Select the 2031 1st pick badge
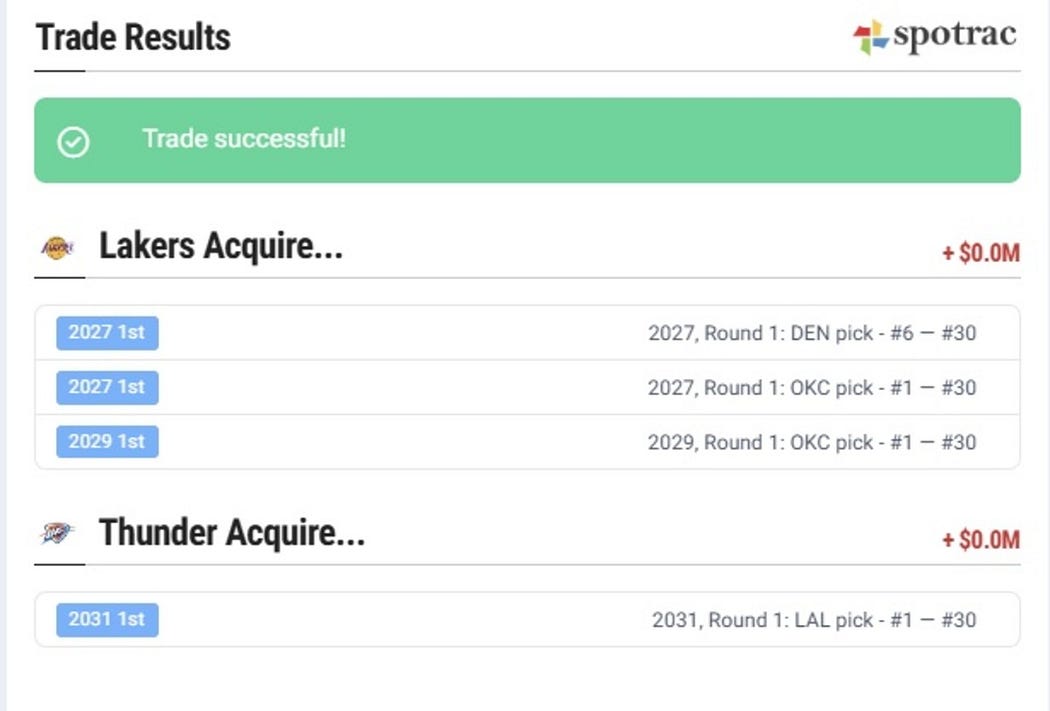1050x711 pixels. 107,619
